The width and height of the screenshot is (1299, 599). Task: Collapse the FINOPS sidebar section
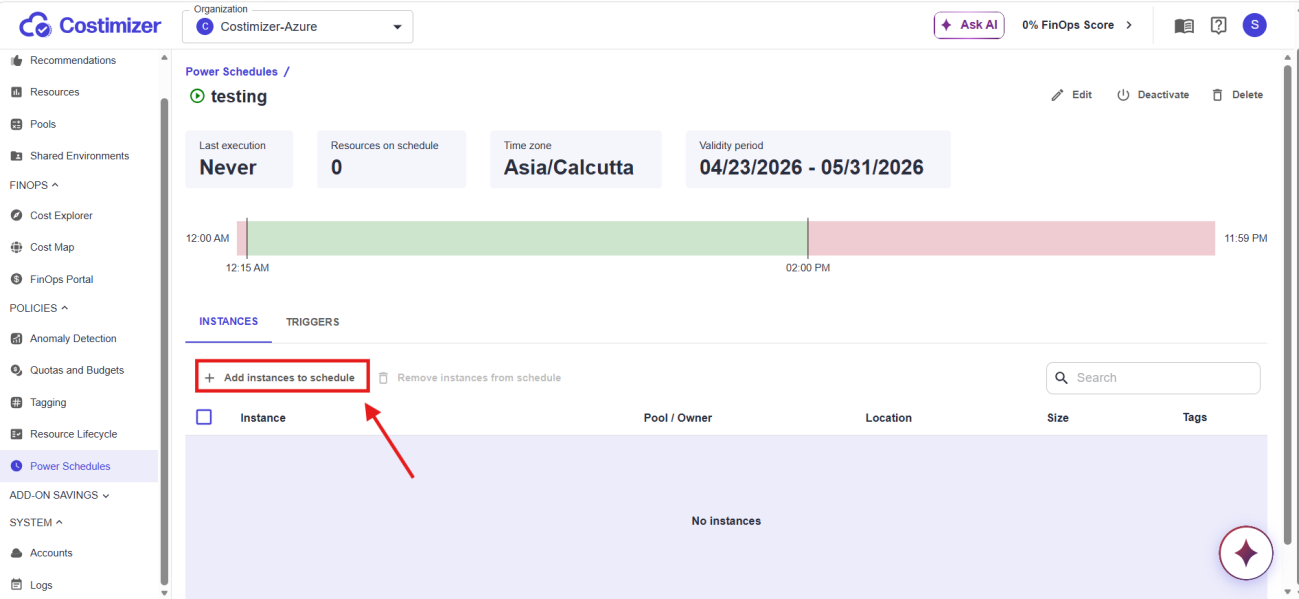click(x=35, y=185)
